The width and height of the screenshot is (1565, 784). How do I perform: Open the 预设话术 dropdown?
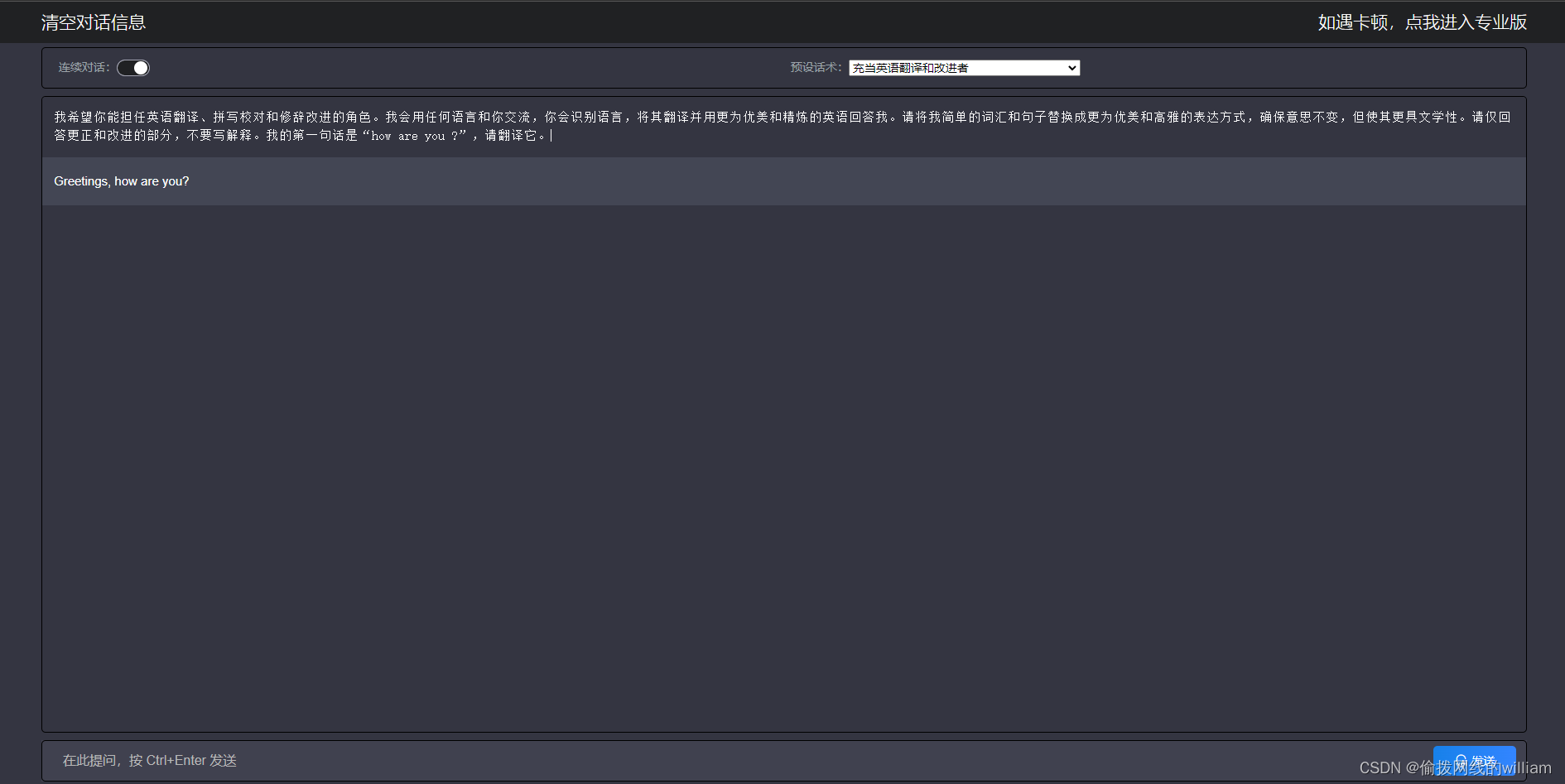point(964,68)
